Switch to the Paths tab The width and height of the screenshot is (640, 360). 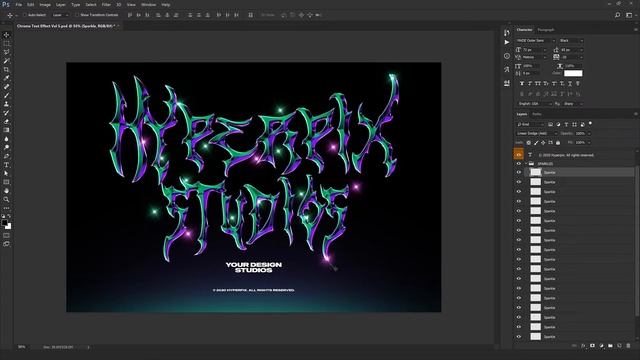coord(537,114)
